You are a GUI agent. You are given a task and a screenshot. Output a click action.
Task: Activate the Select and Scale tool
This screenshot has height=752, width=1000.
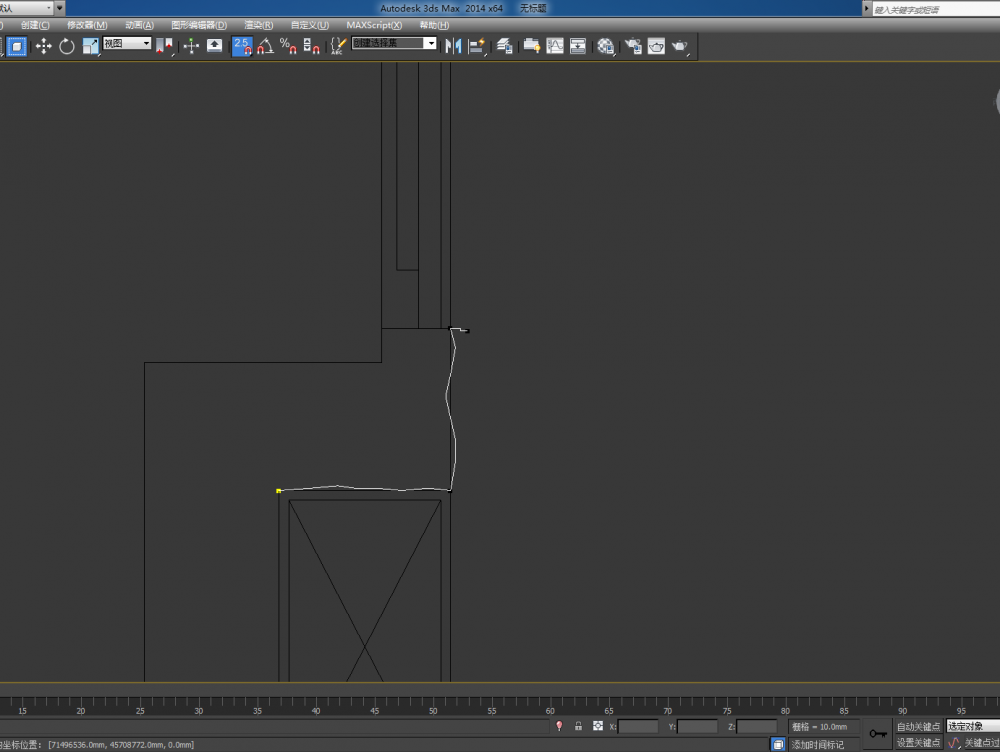coord(90,46)
